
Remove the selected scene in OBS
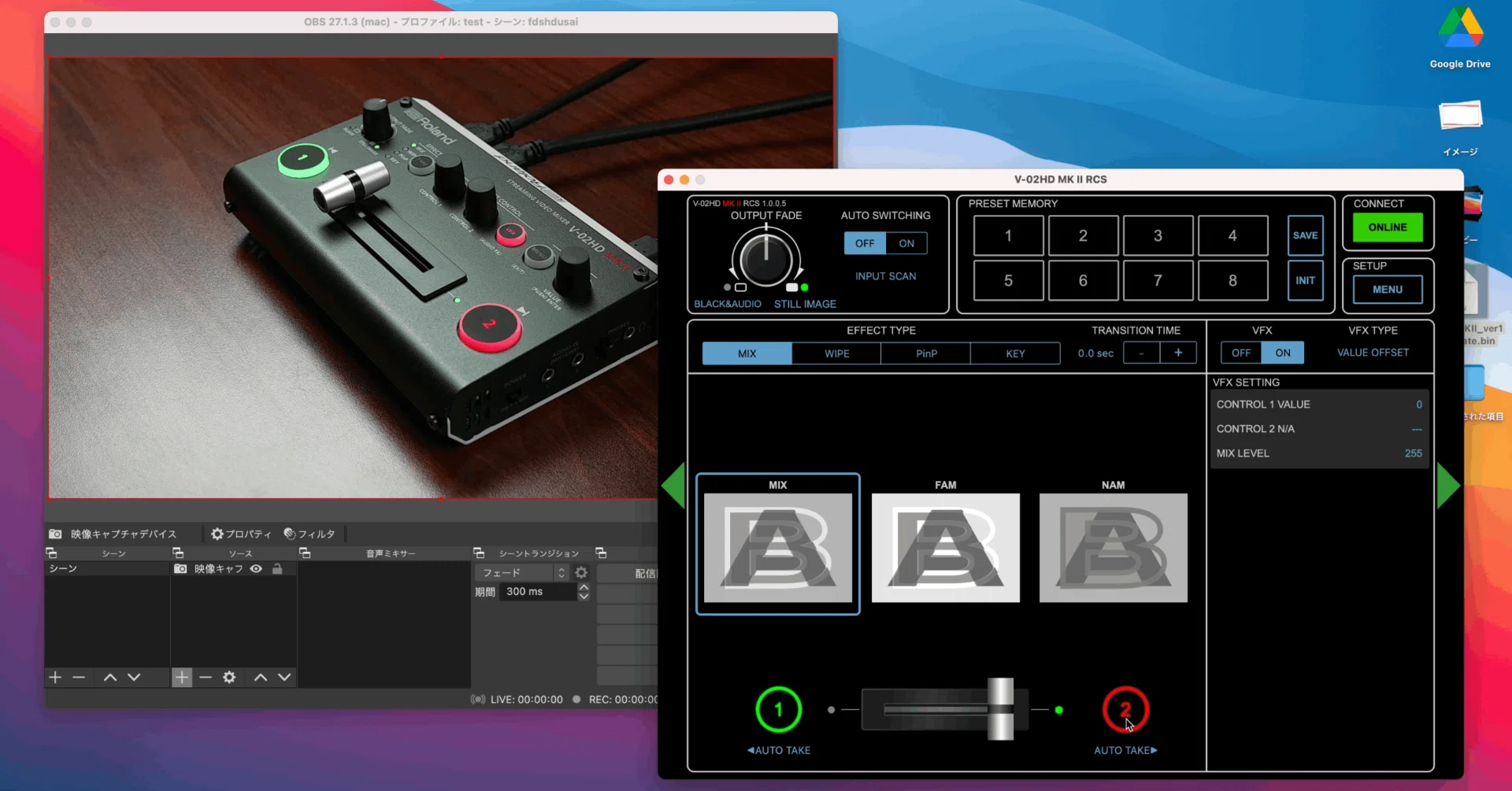pyautogui.click(x=79, y=677)
